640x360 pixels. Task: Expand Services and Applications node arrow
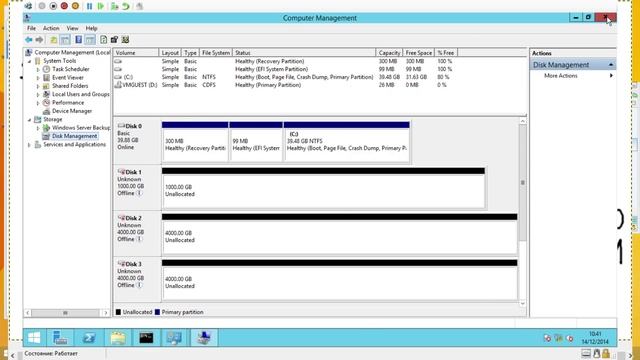tap(30, 144)
